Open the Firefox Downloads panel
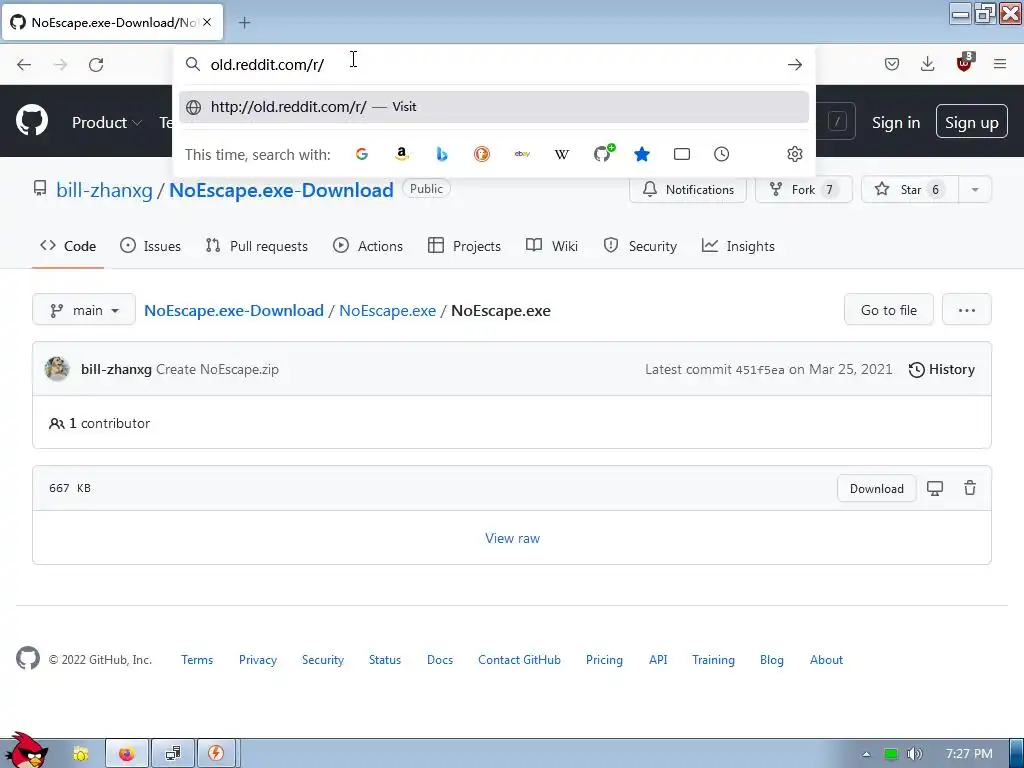 (927, 64)
